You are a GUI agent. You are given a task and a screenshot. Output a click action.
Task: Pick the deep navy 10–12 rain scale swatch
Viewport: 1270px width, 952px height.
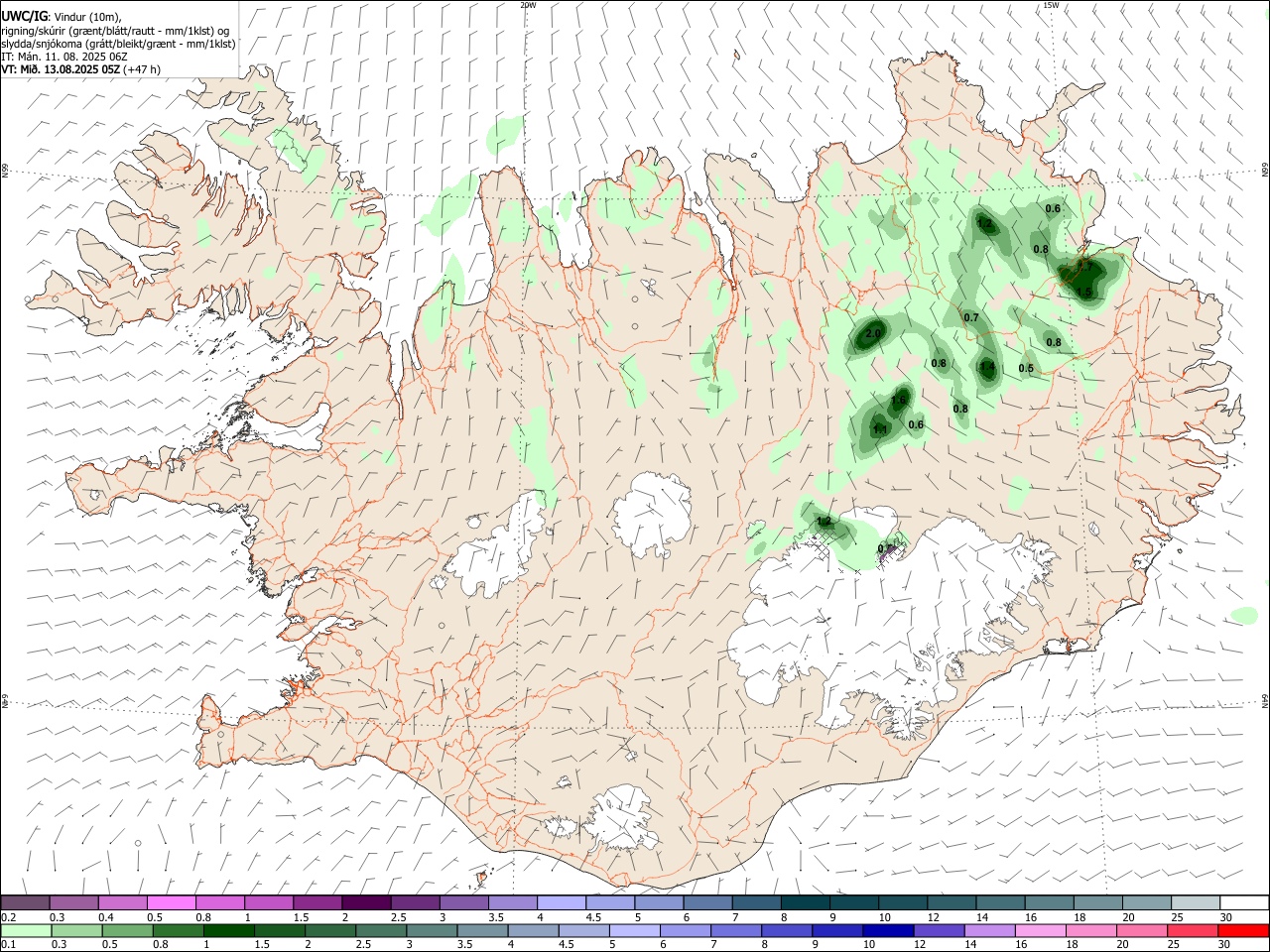[887, 930]
